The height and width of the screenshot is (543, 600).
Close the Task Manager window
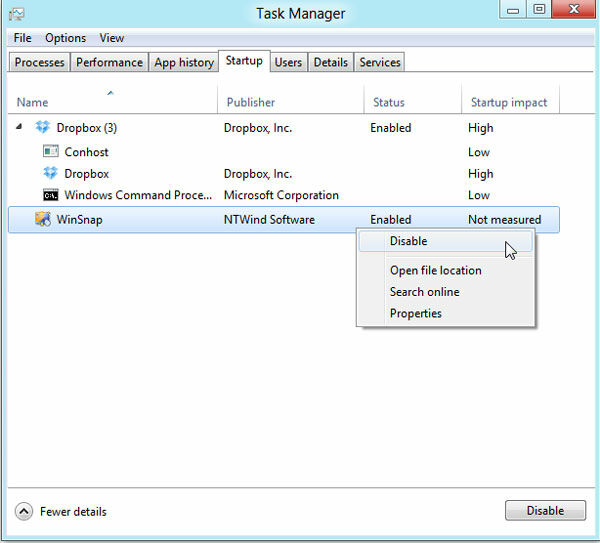[x=573, y=9]
